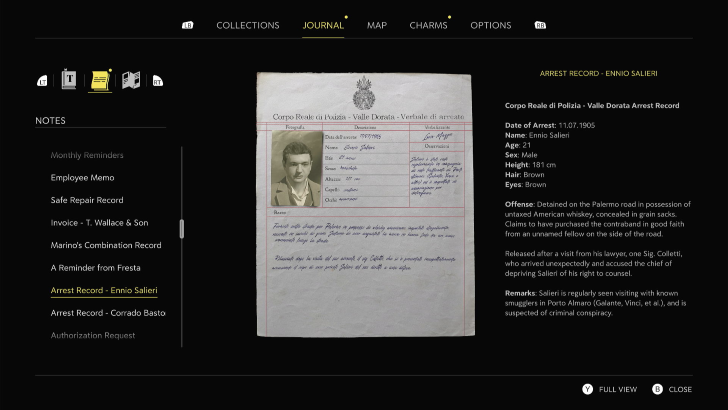Viewport: 728px width, 410px height.
Task: Switch to the Collections tab
Action: [247, 25]
